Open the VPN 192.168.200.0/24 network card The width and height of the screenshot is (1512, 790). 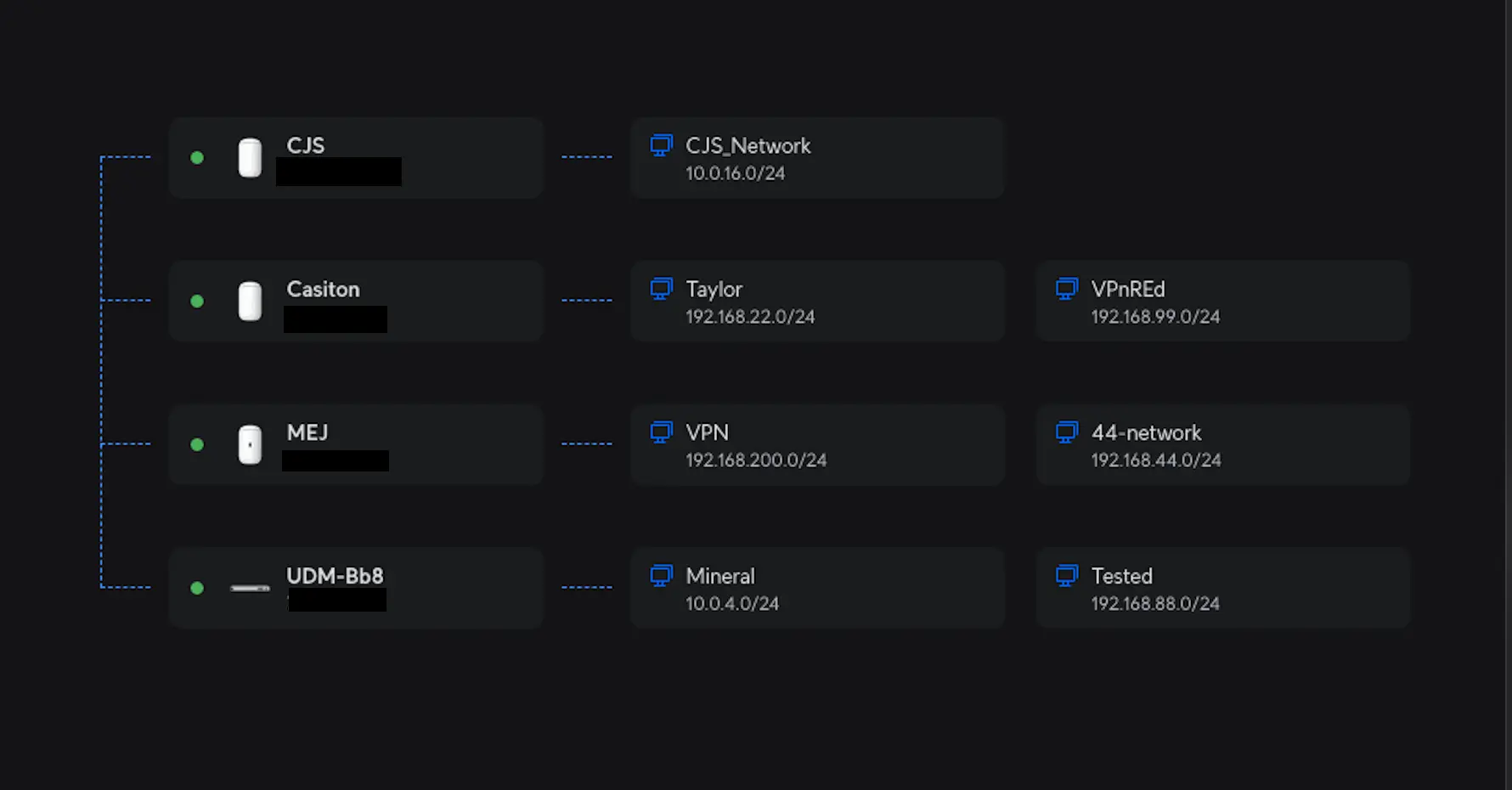click(x=817, y=445)
